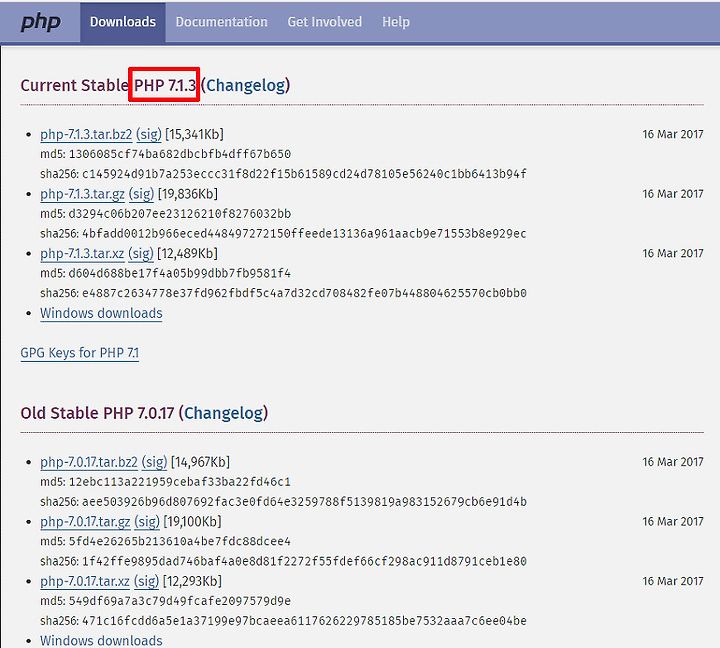Click the date beside php-7.0.17.tar.bz2

673,462
